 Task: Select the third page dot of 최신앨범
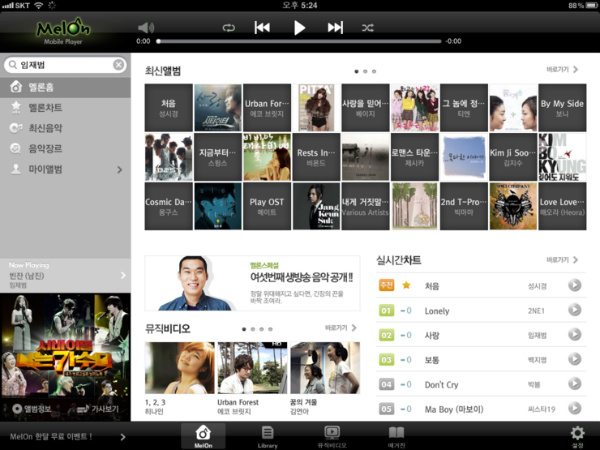point(374,71)
